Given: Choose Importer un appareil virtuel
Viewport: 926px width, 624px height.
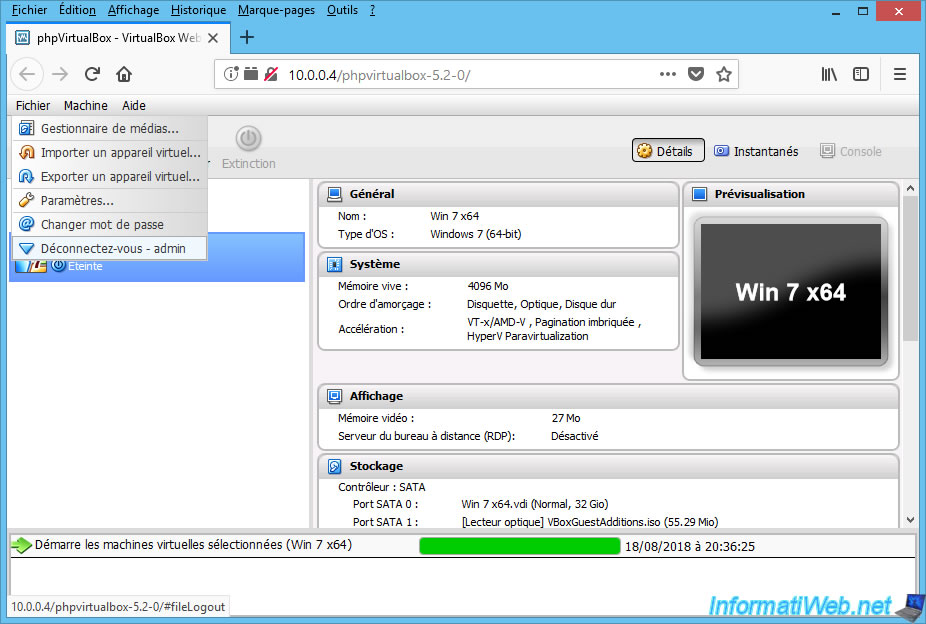Looking at the screenshot, I should click(x=110, y=152).
